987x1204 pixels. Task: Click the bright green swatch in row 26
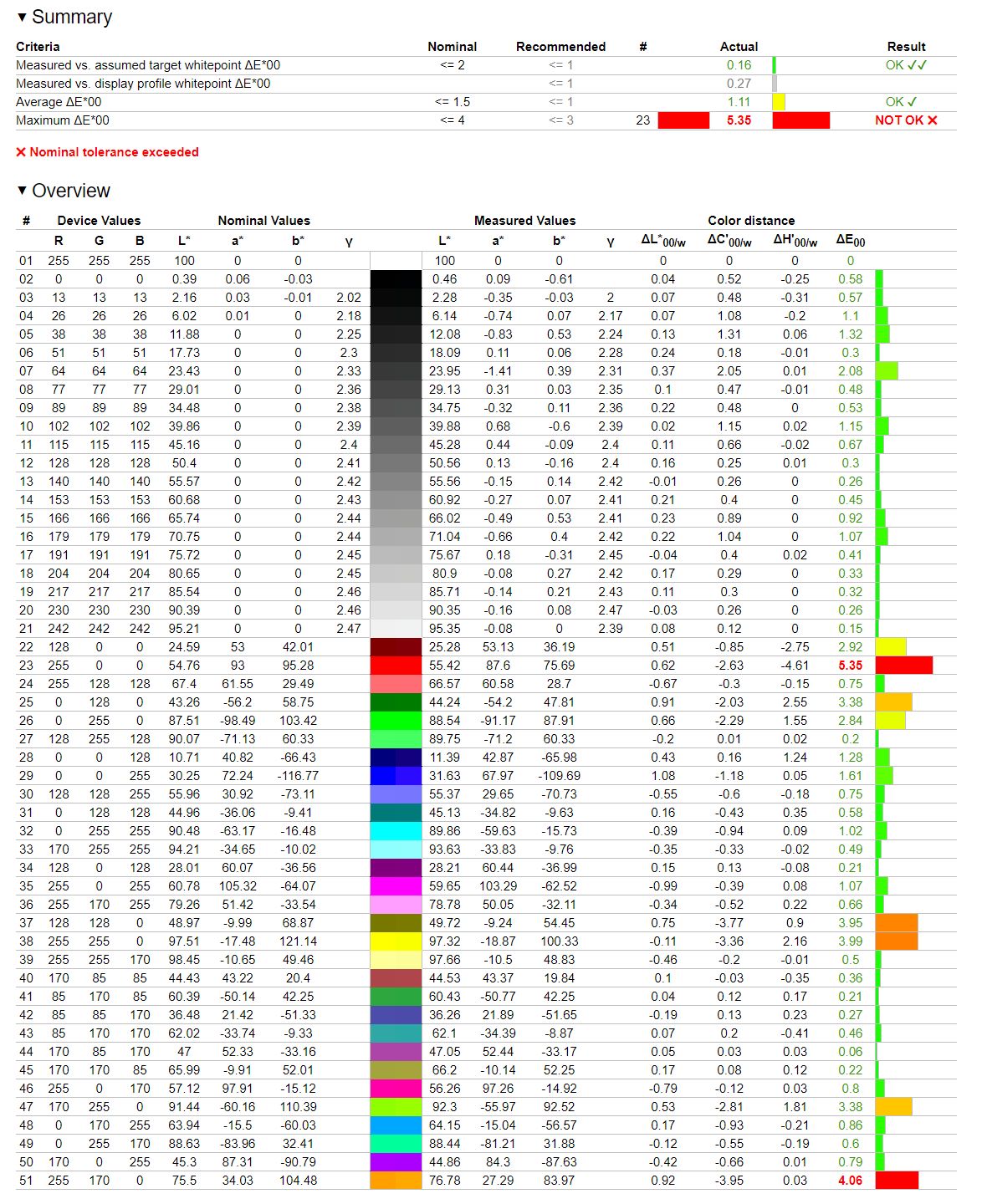(396, 721)
